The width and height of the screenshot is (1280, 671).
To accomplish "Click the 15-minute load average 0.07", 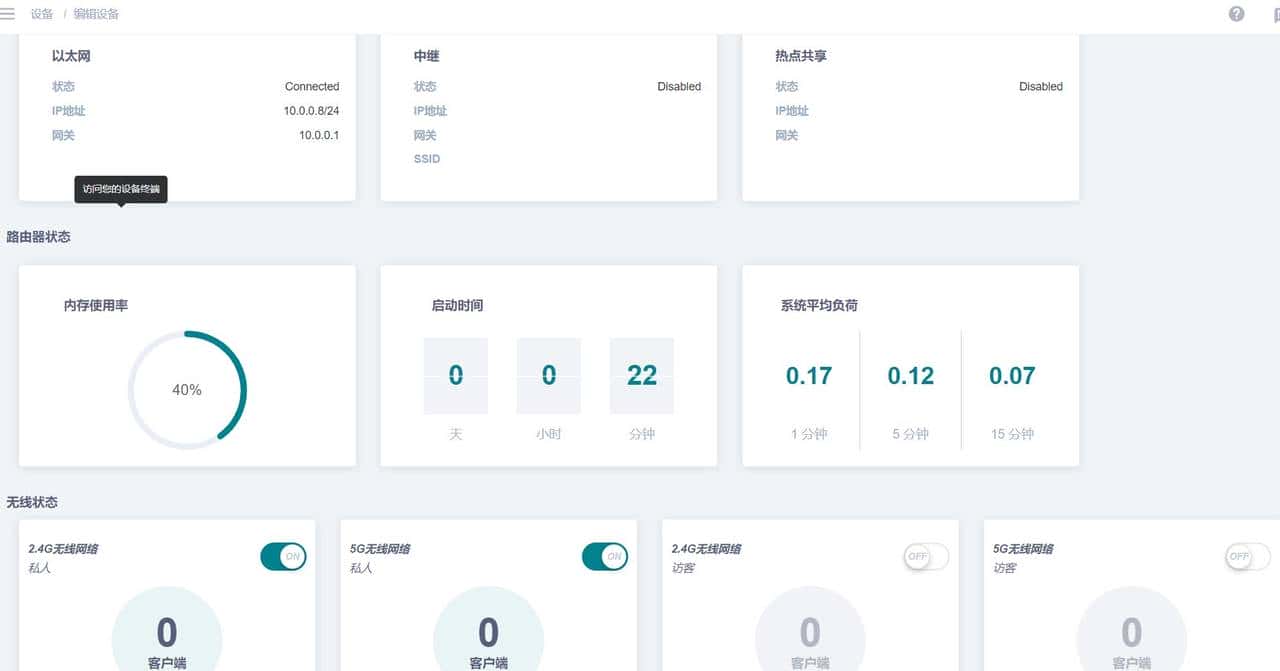I will [1012, 376].
